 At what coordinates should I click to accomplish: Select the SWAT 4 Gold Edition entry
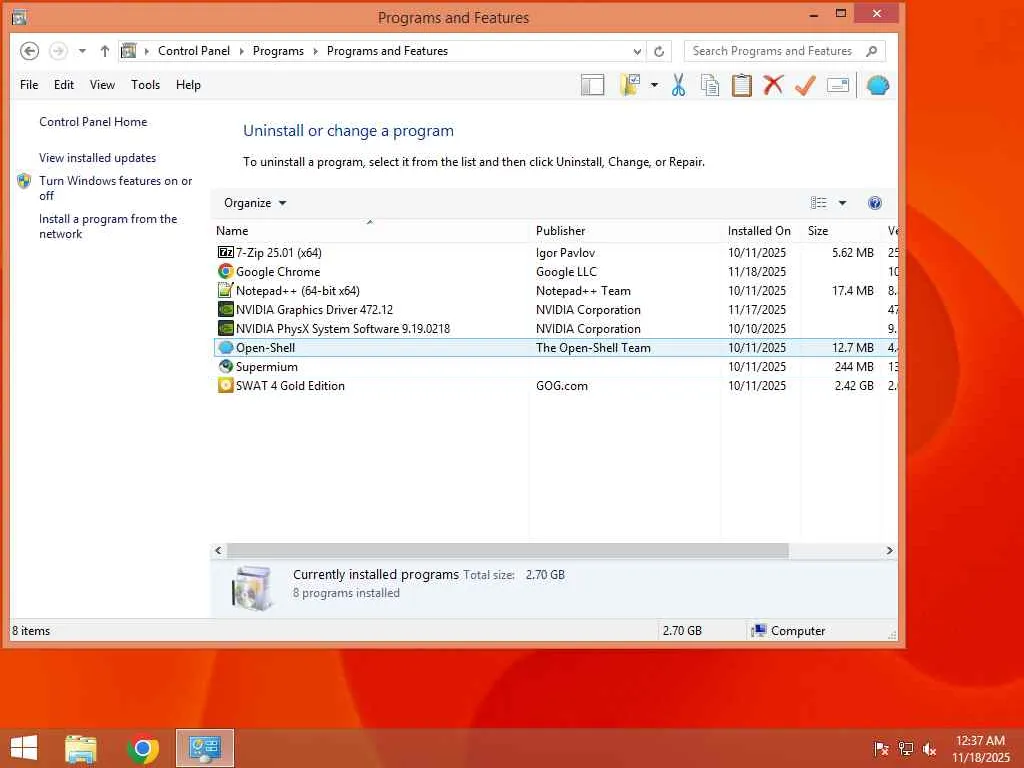tap(555, 385)
